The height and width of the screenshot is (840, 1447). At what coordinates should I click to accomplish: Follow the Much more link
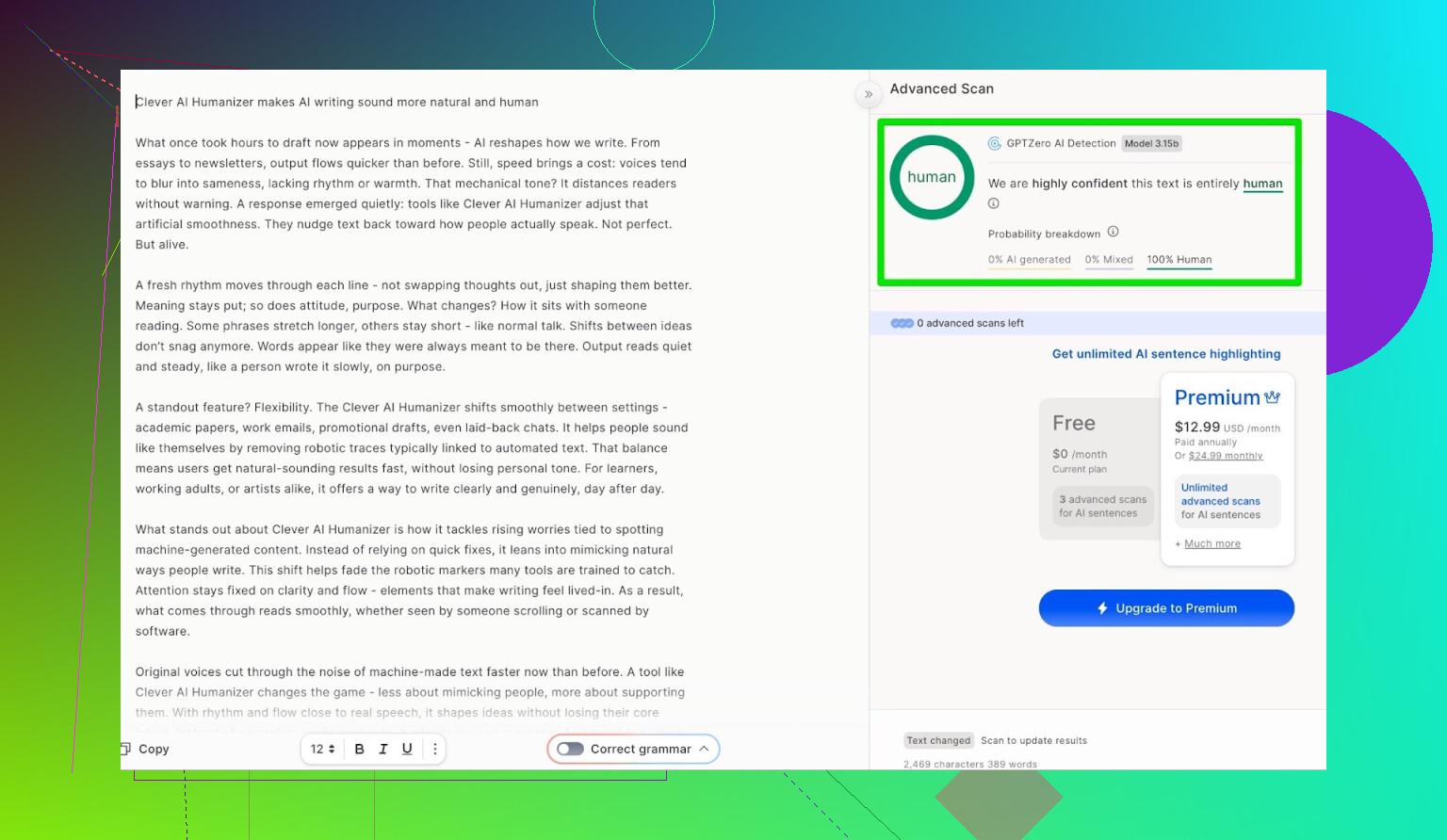[x=1211, y=544]
